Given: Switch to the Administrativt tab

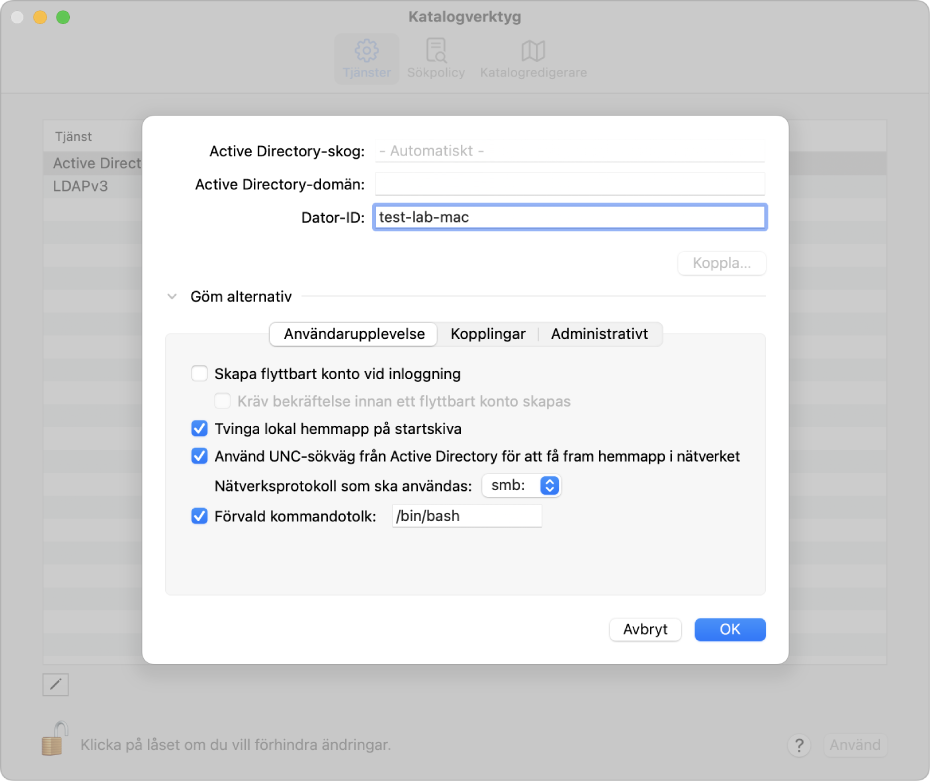Looking at the screenshot, I should click(599, 334).
